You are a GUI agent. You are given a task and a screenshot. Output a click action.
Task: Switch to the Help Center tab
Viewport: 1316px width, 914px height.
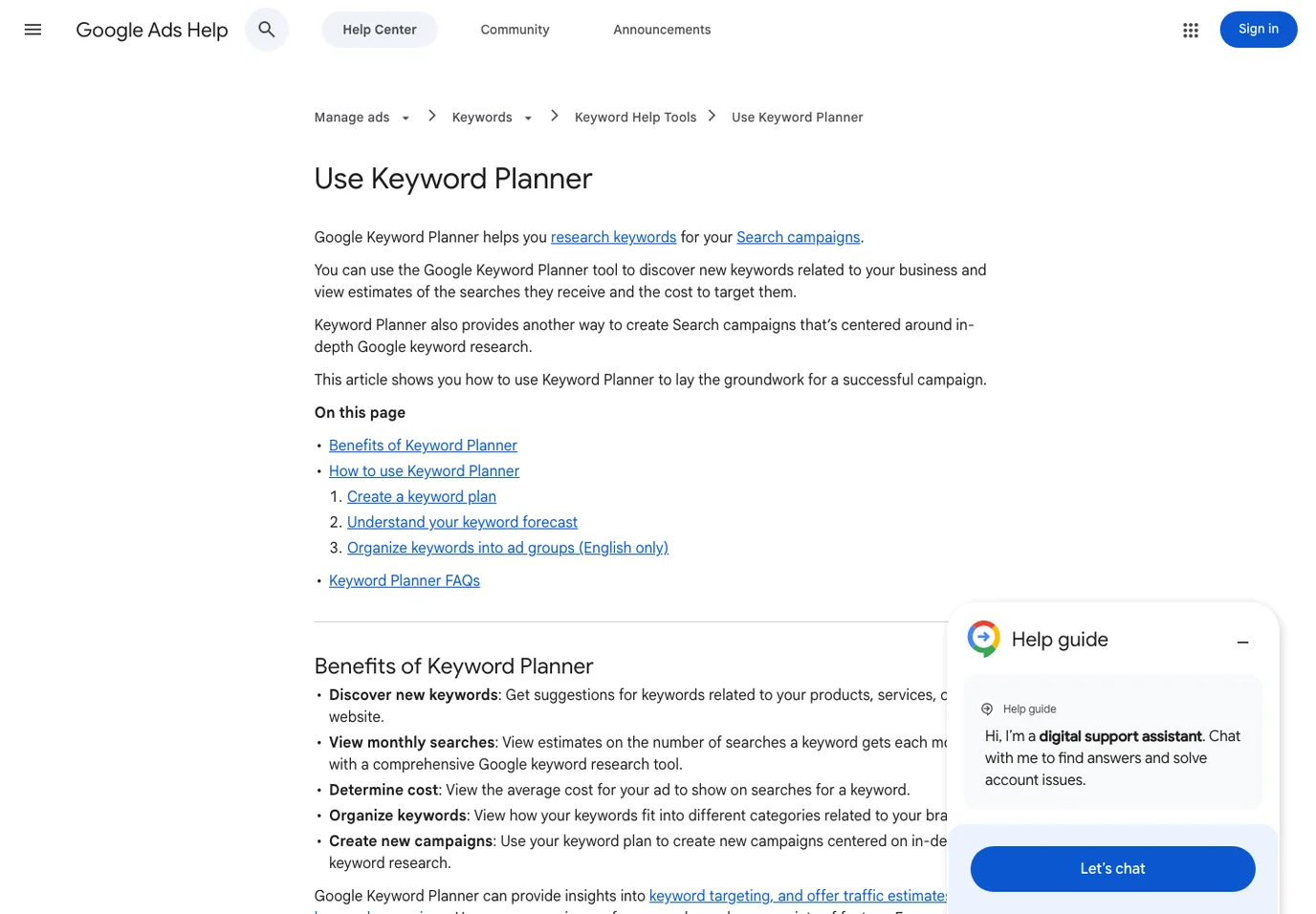[x=380, y=30]
